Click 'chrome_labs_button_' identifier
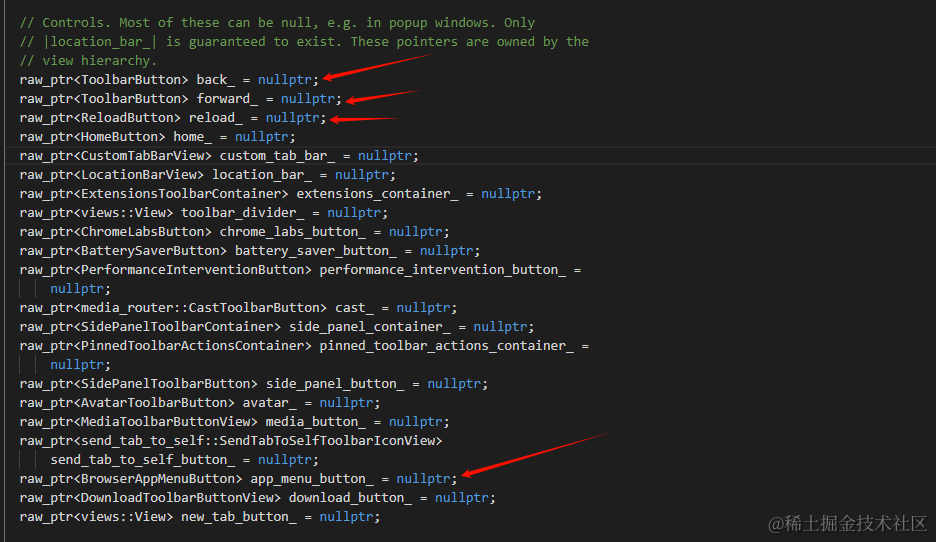This screenshot has width=936, height=542. point(293,232)
